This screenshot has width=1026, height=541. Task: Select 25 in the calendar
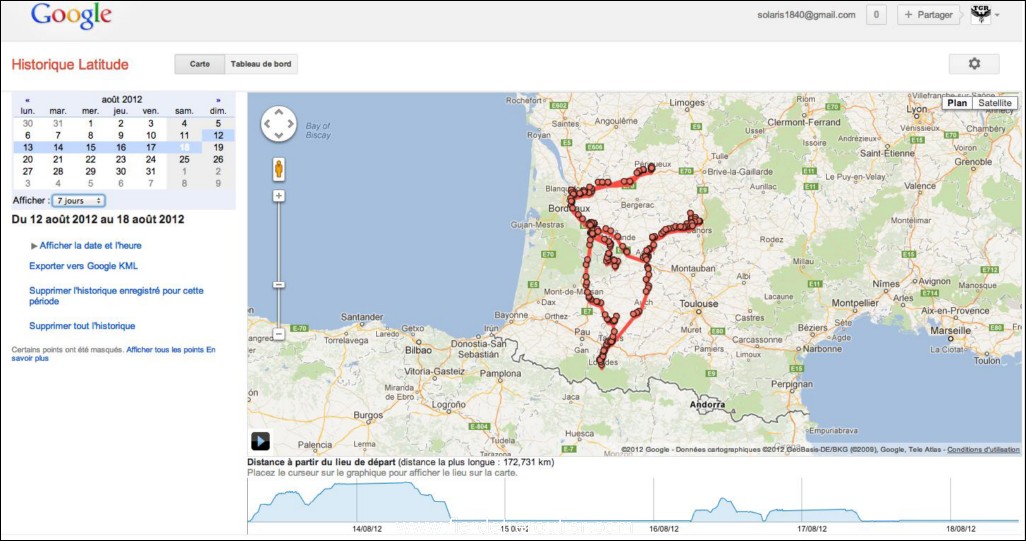click(185, 160)
